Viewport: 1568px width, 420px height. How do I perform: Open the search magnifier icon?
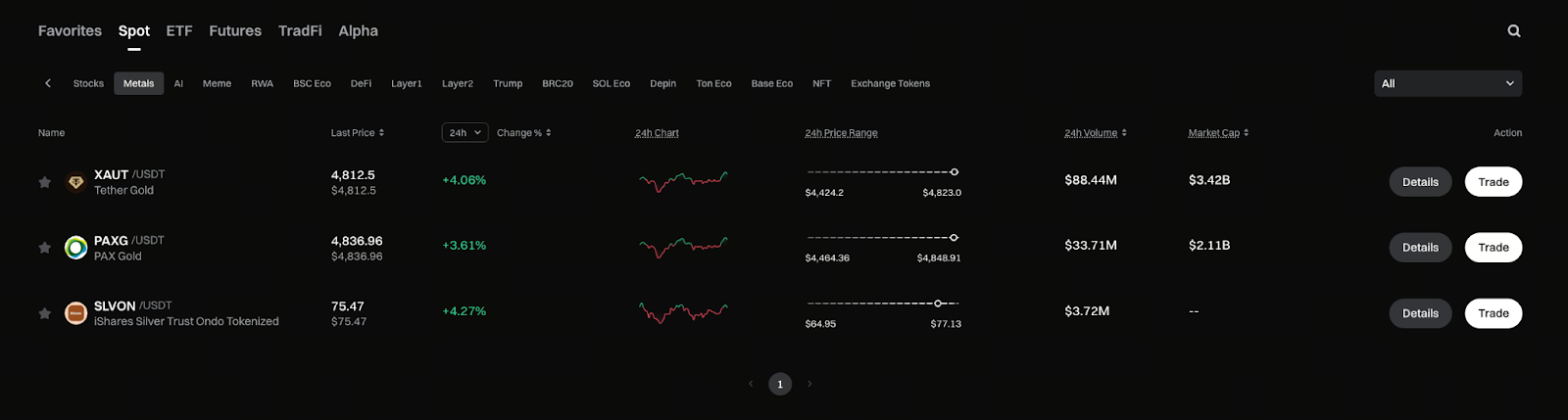(x=1514, y=31)
